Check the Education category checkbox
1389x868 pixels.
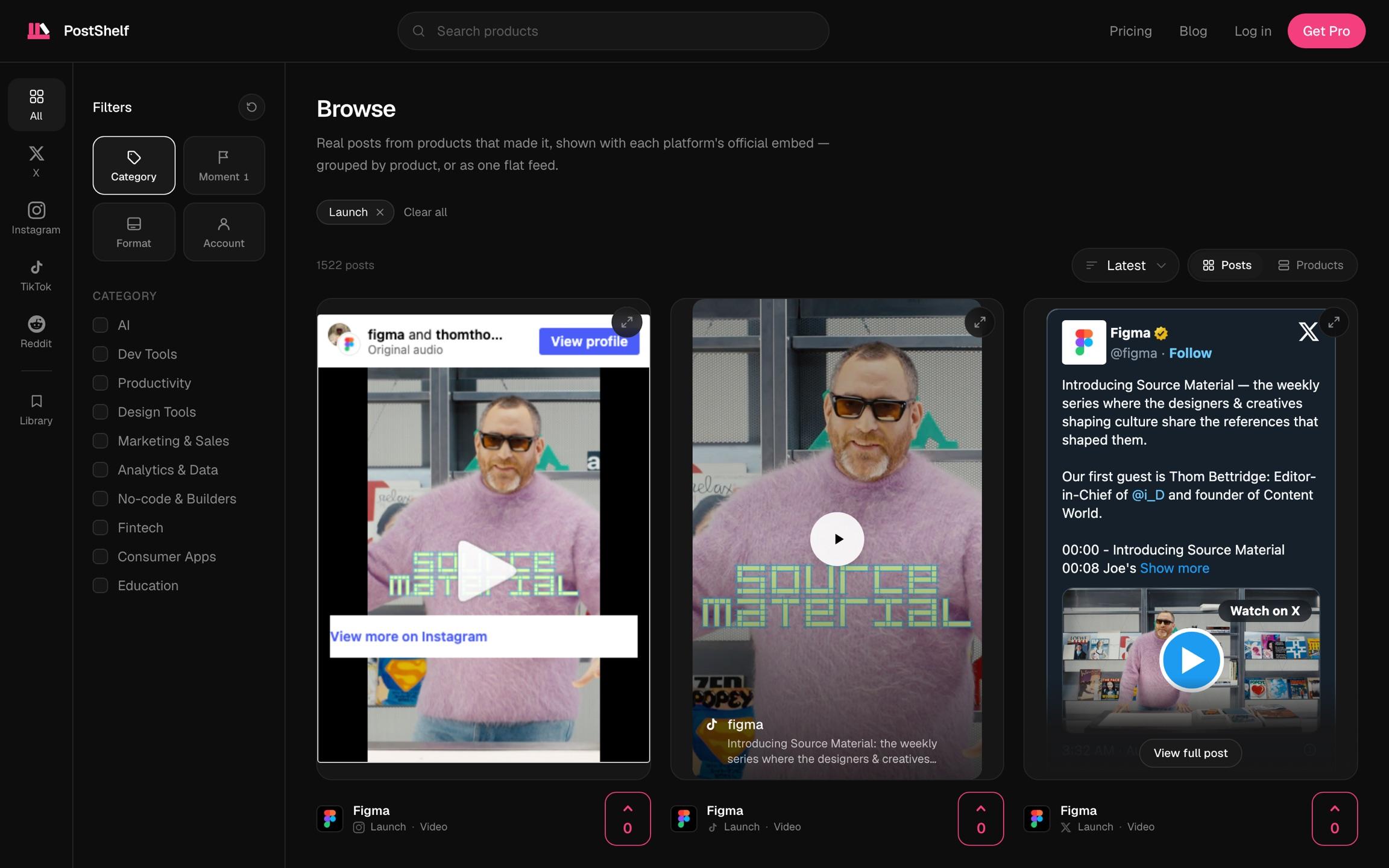coord(100,585)
